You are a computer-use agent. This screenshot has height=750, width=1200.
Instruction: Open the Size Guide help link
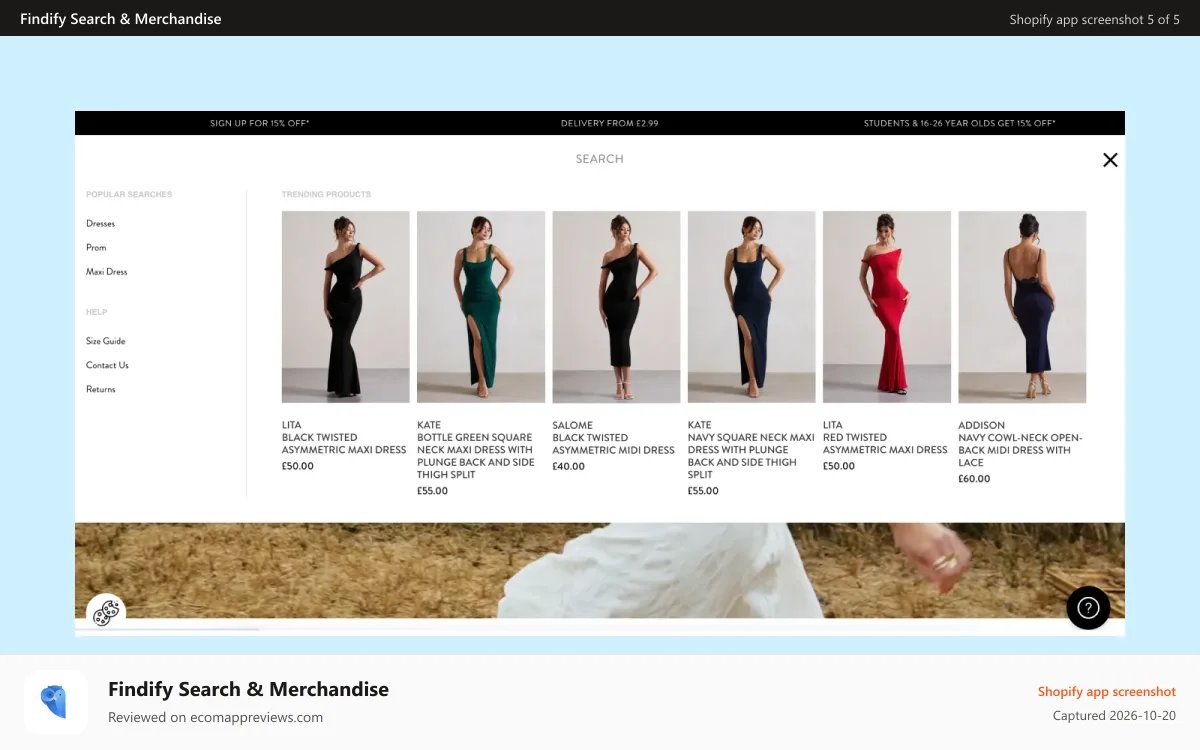point(106,341)
